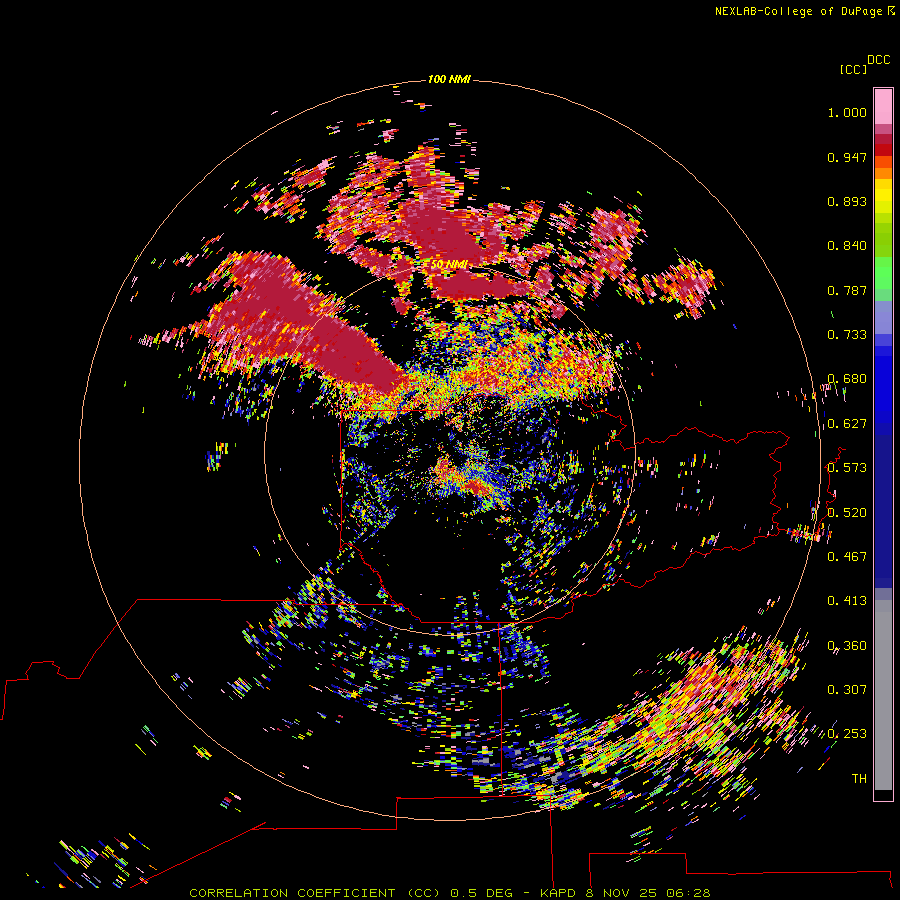Click the gray segment of the color bar
The height and width of the screenshot is (900, 900).
pyautogui.click(x=883, y=695)
